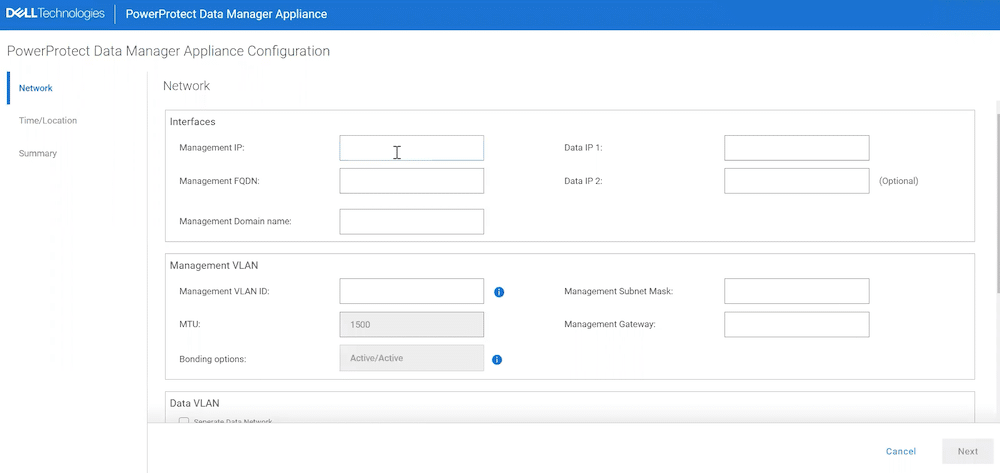Click the Data VLAN section heading
Image resolution: width=1000 pixels, height=473 pixels.
(x=195, y=403)
